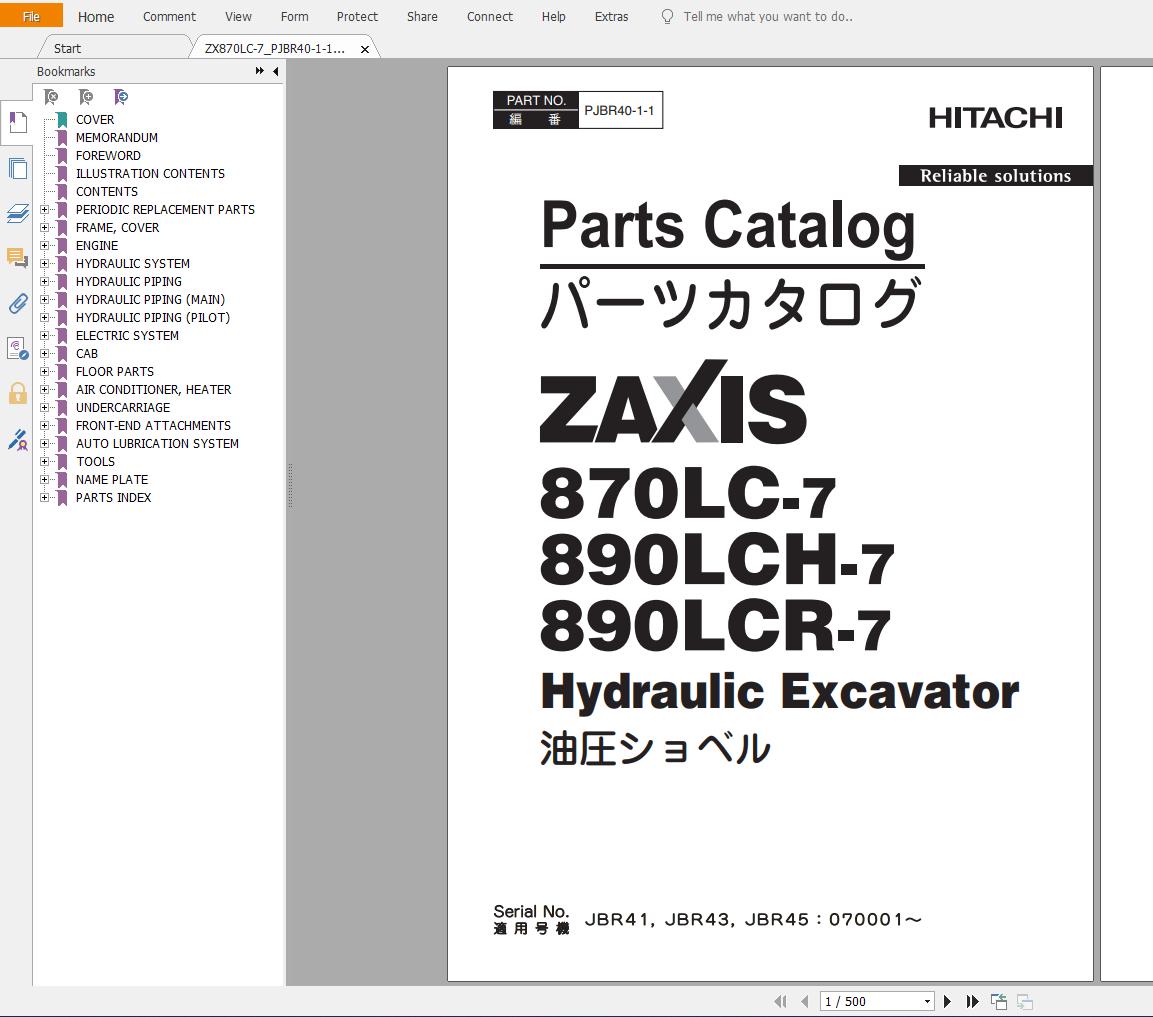Open the Pages thumbnail panel icon
The height and width of the screenshot is (1017, 1153).
click(18, 168)
